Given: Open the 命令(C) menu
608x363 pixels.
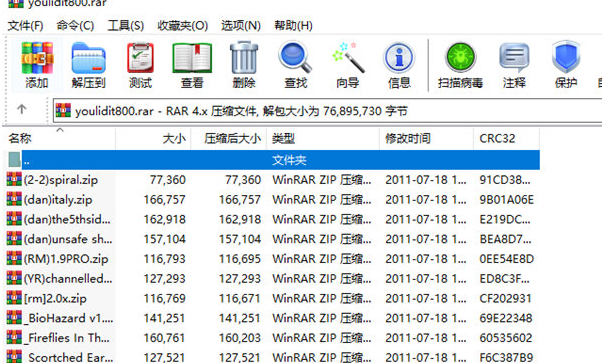Looking at the screenshot, I should coord(75,26).
